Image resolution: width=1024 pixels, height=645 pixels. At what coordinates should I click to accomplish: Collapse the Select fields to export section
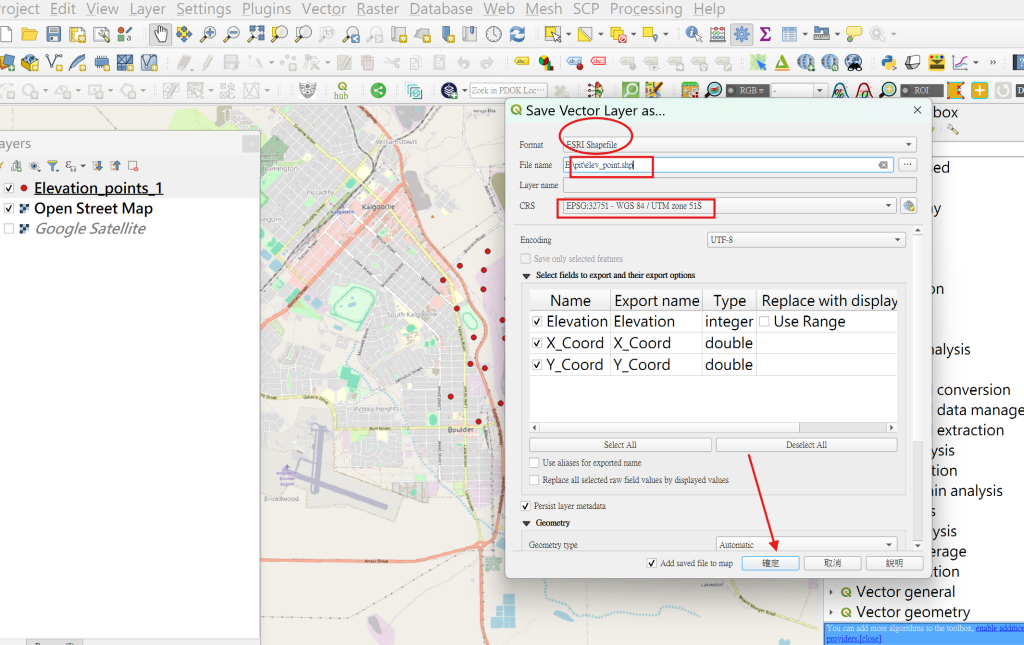click(526, 275)
